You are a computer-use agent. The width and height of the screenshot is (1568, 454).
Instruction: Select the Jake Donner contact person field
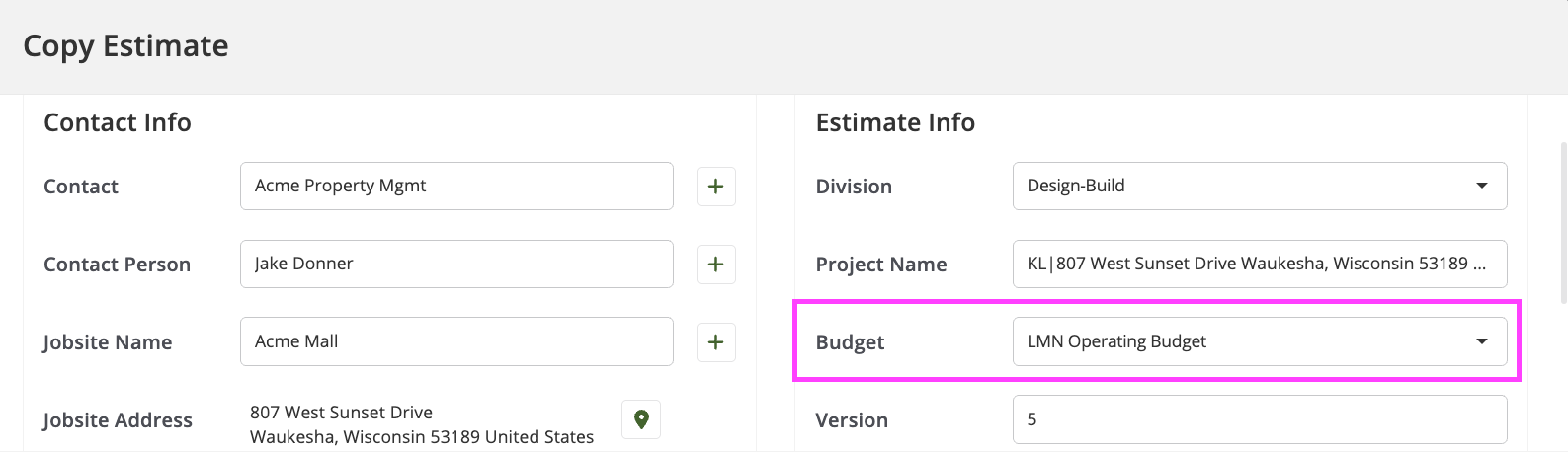[456, 264]
